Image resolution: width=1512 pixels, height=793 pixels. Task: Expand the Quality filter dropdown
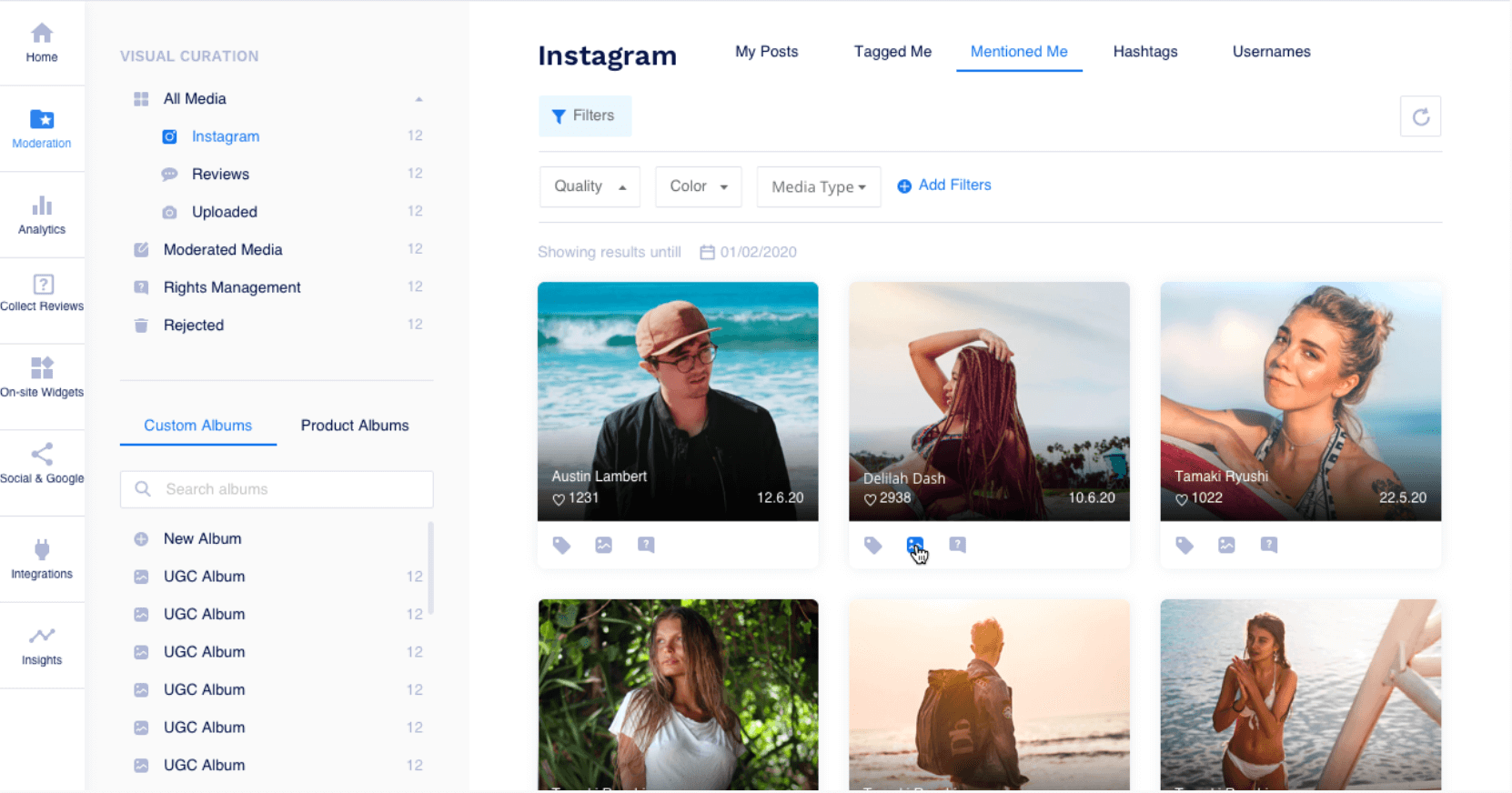point(590,186)
